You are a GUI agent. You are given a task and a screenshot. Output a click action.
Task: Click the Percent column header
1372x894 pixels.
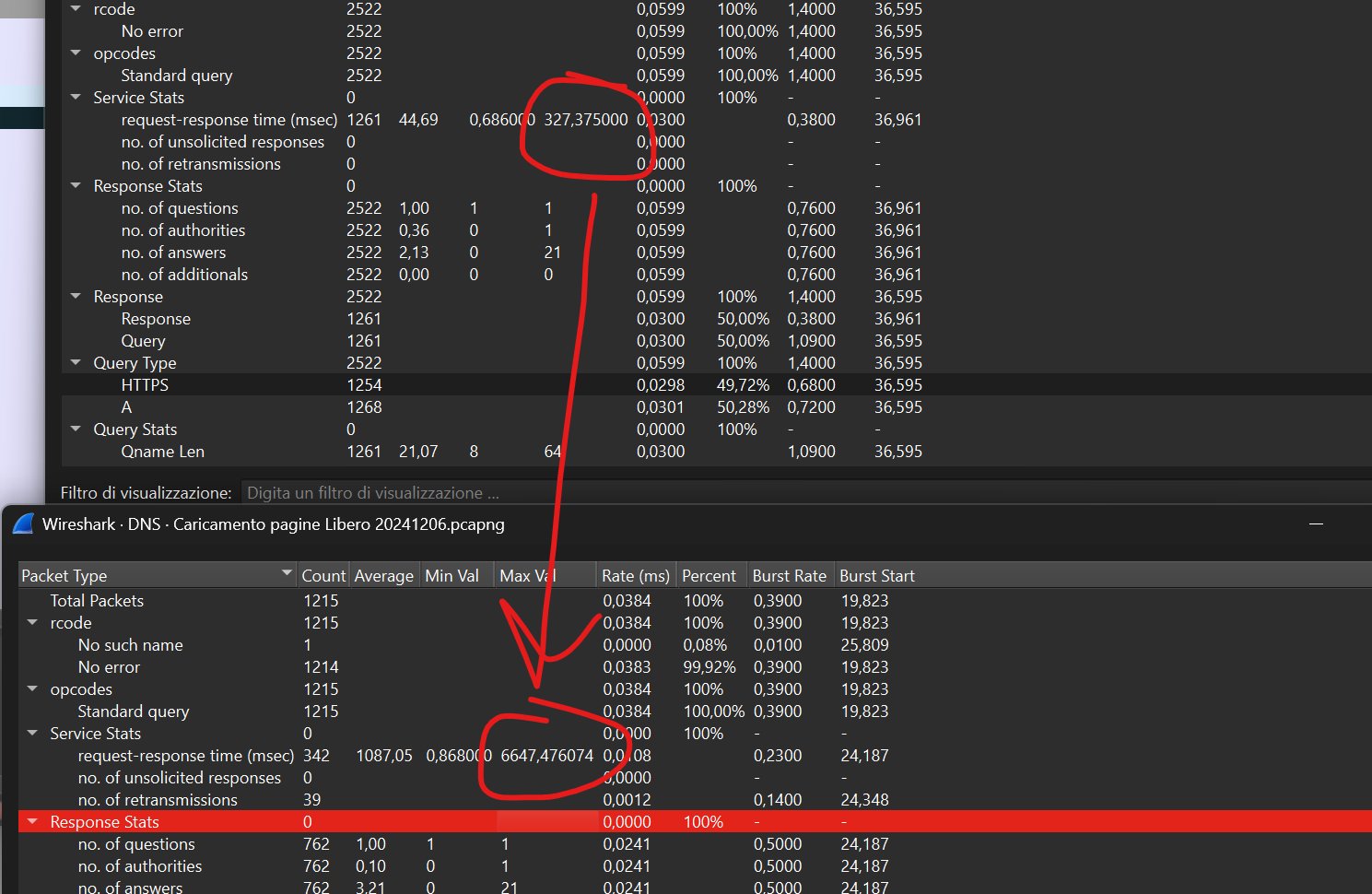coord(709,576)
